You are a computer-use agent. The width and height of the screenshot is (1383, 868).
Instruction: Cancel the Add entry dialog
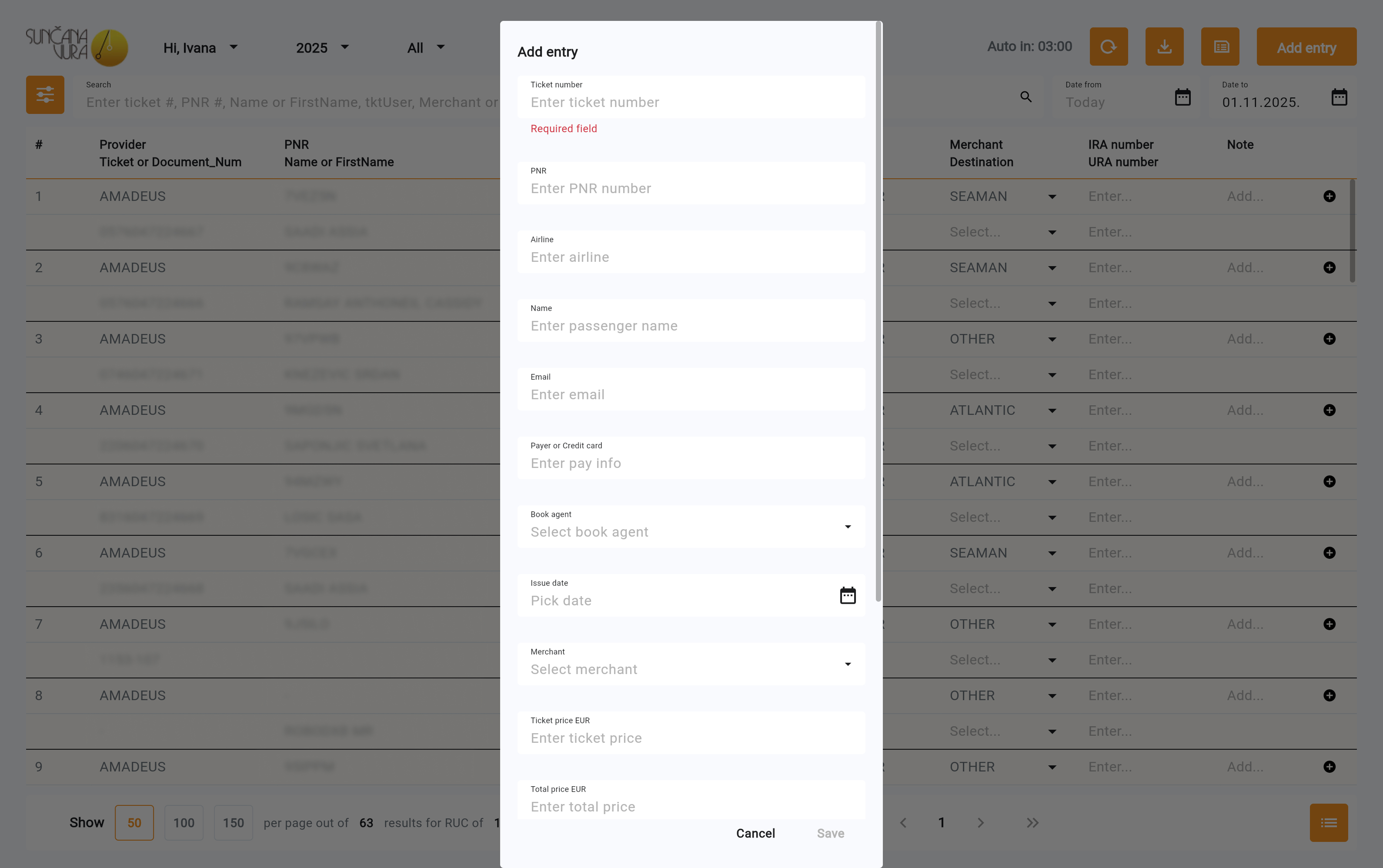tap(755, 833)
